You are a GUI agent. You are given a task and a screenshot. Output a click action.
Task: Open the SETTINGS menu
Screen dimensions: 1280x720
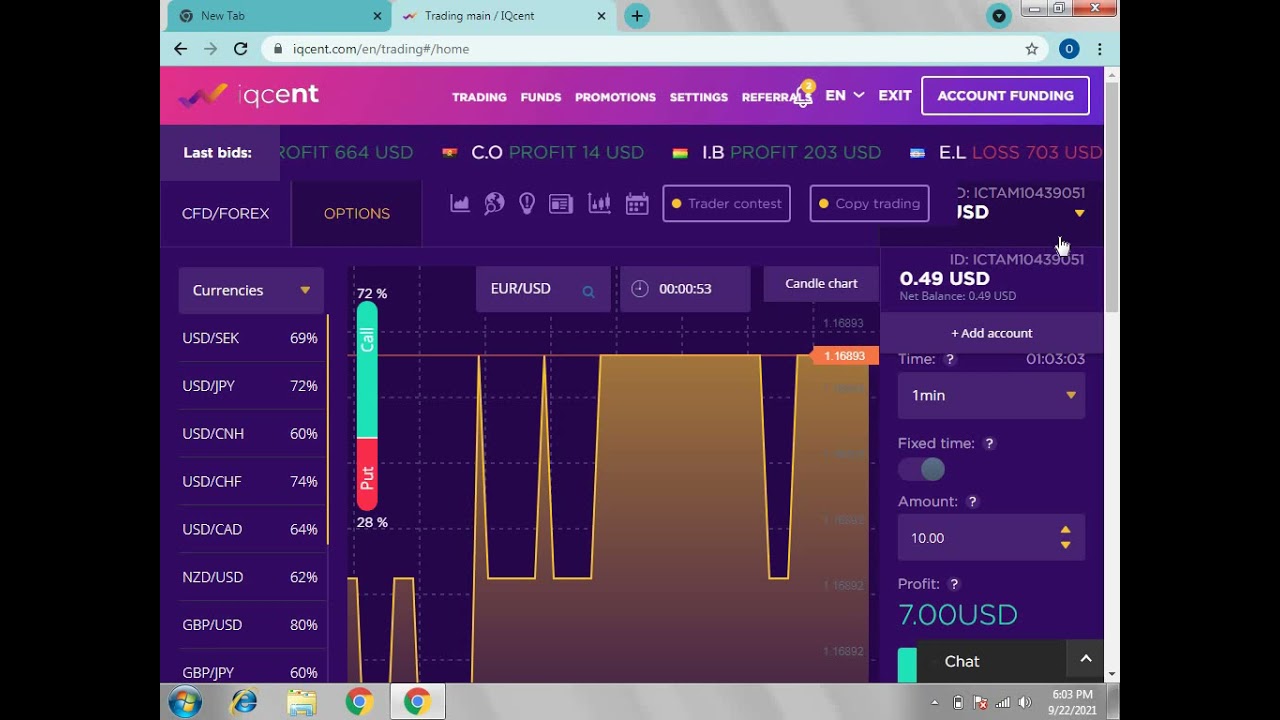(x=699, y=97)
